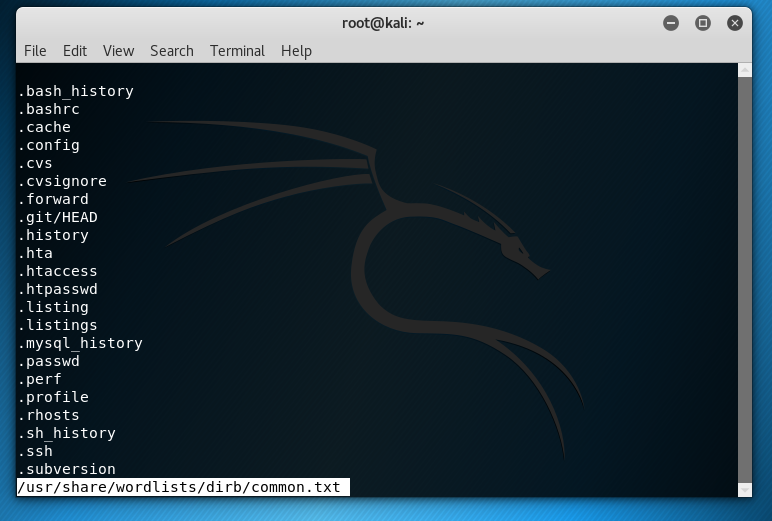Click the .profile entry
This screenshot has width=772, height=521.
tap(53, 397)
